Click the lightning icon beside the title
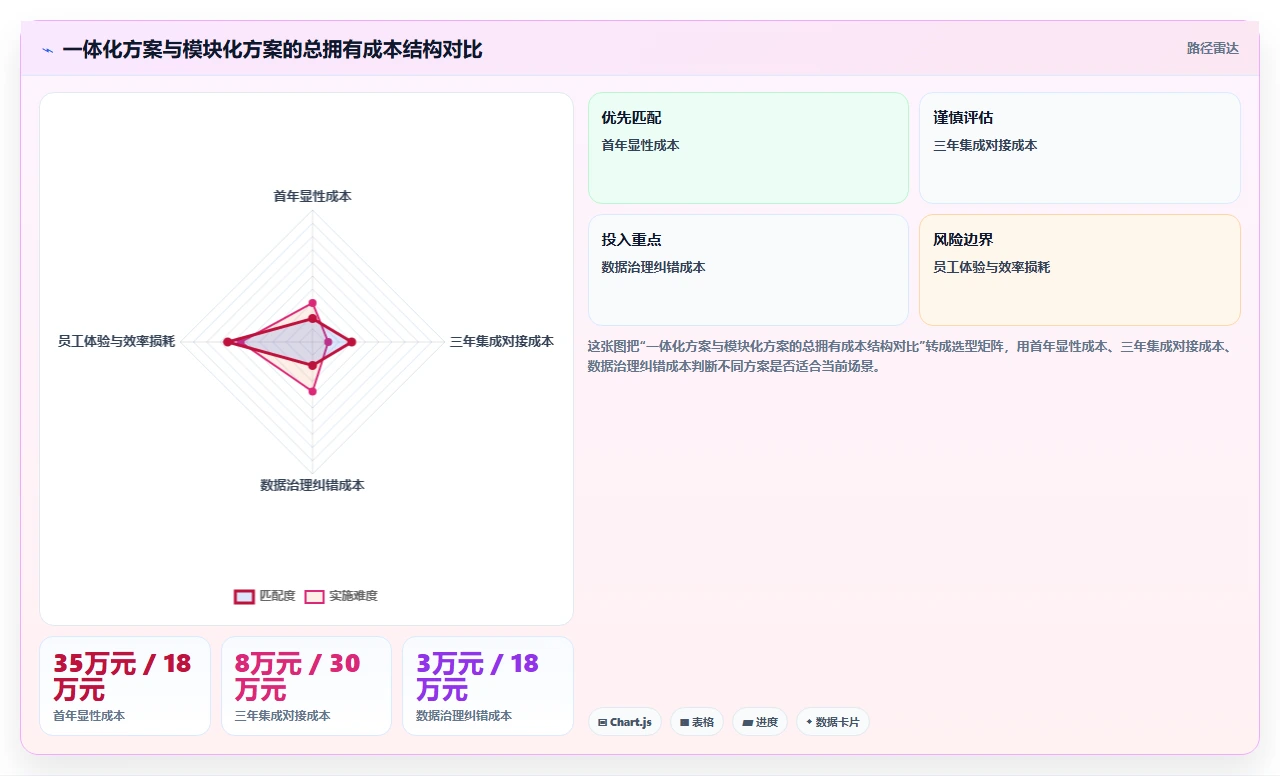 47,50
